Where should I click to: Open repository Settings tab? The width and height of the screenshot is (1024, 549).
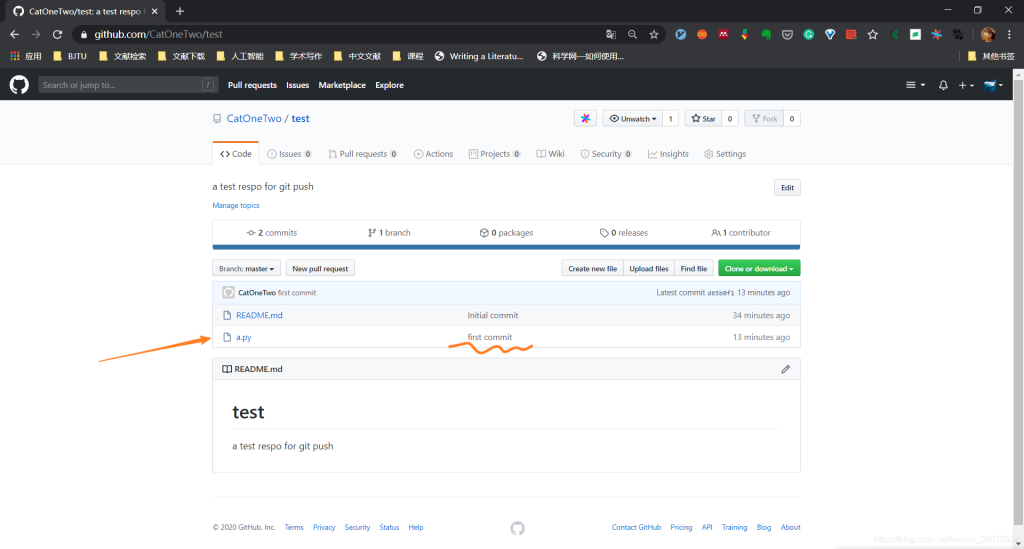[x=725, y=154]
